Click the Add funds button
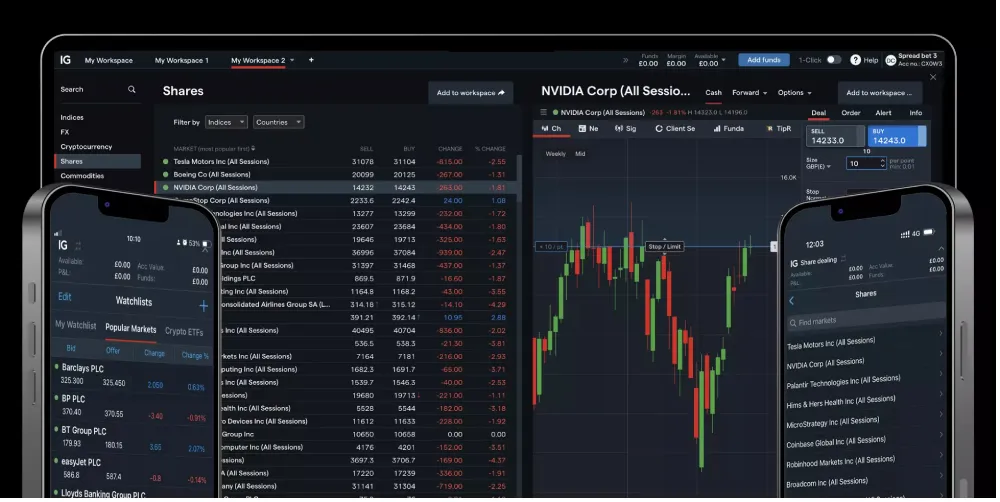Viewport: 1000px width, 502px height. [x=764, y=60]
